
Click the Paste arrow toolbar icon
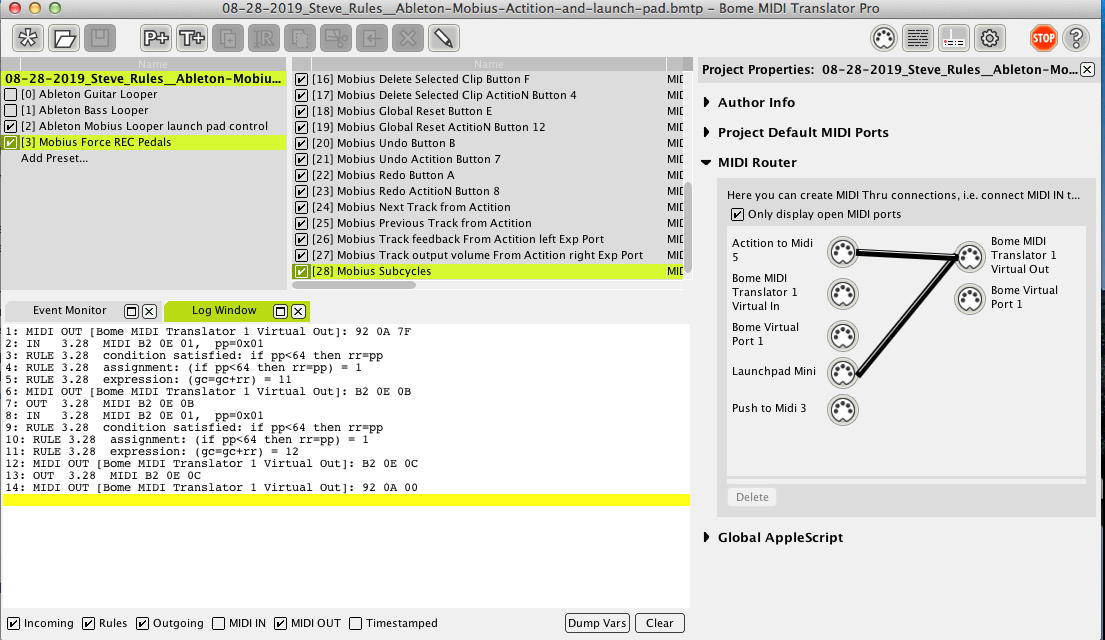[x=371, y=38]
